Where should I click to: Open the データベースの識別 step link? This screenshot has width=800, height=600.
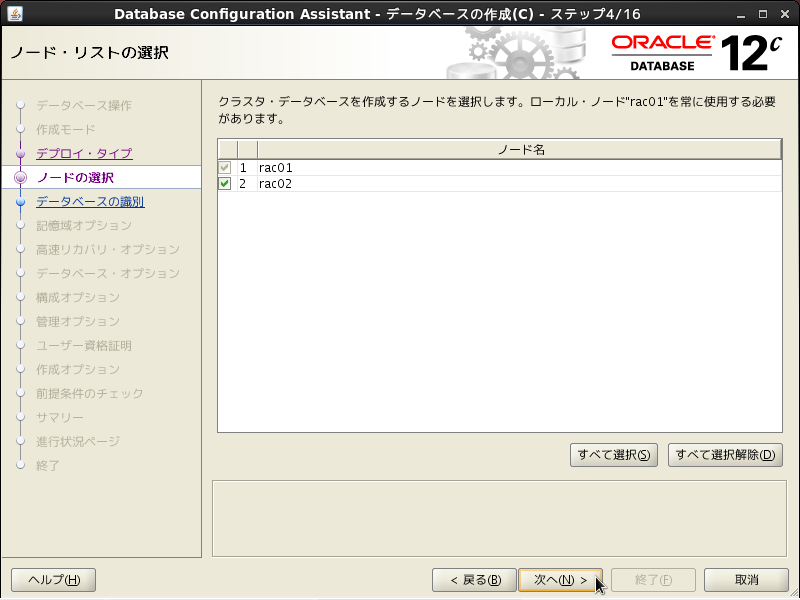click(x=90, y=202)
